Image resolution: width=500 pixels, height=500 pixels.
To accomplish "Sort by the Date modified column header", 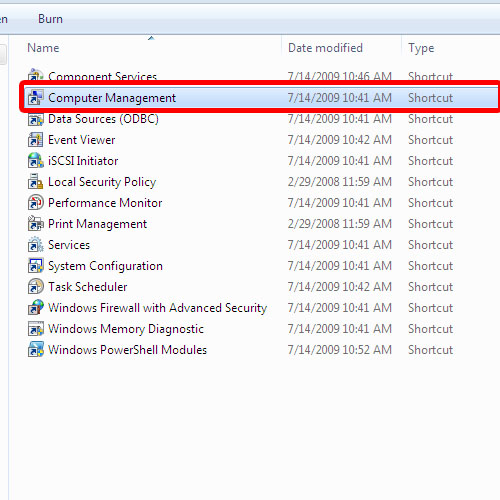I will [325, 48].
